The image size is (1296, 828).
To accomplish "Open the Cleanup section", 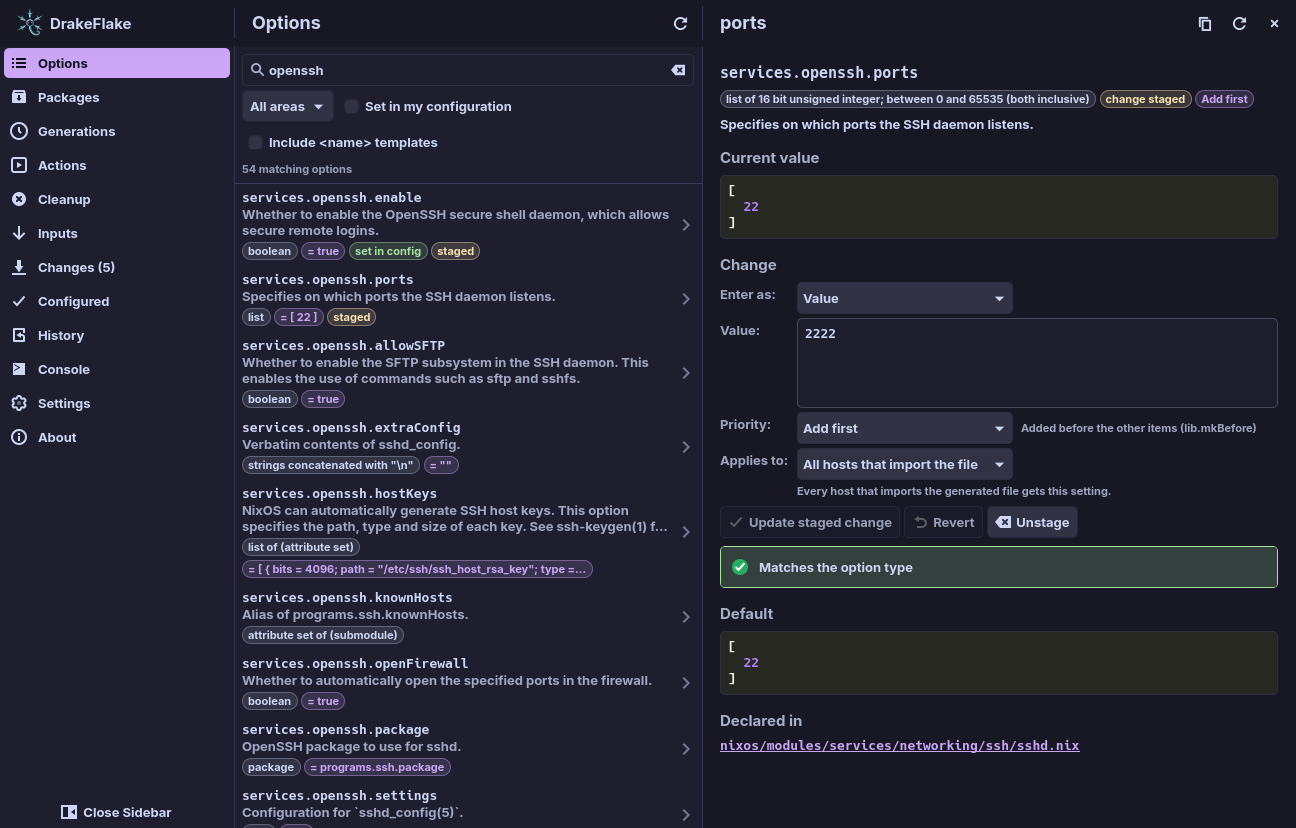I will (117, 199).
